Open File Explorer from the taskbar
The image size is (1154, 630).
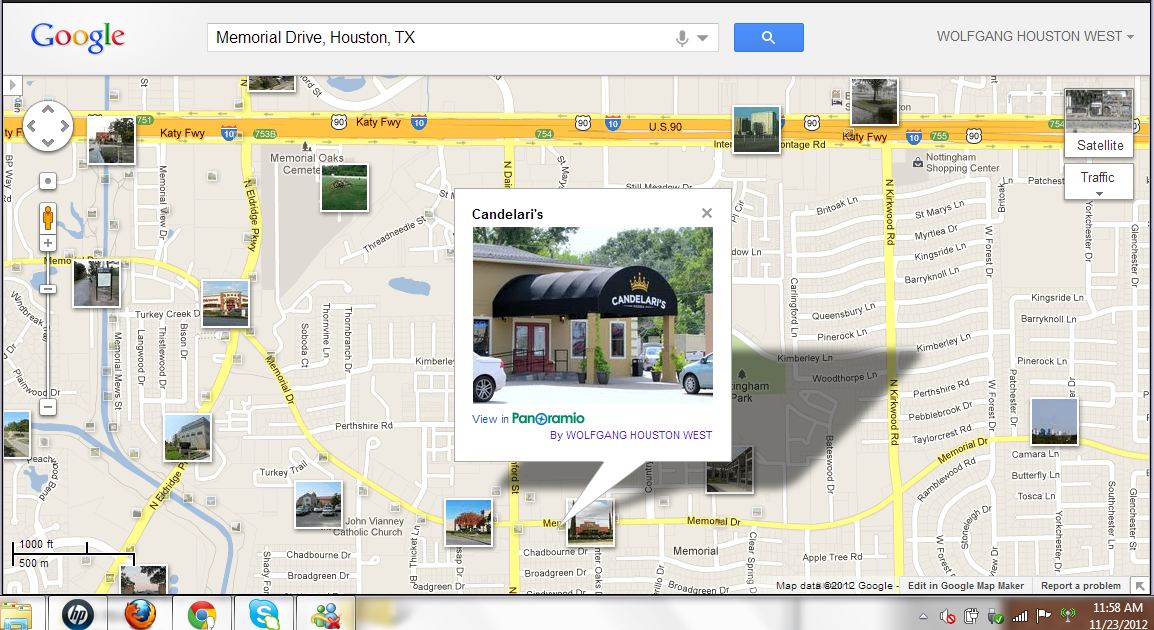pos(18,615)
